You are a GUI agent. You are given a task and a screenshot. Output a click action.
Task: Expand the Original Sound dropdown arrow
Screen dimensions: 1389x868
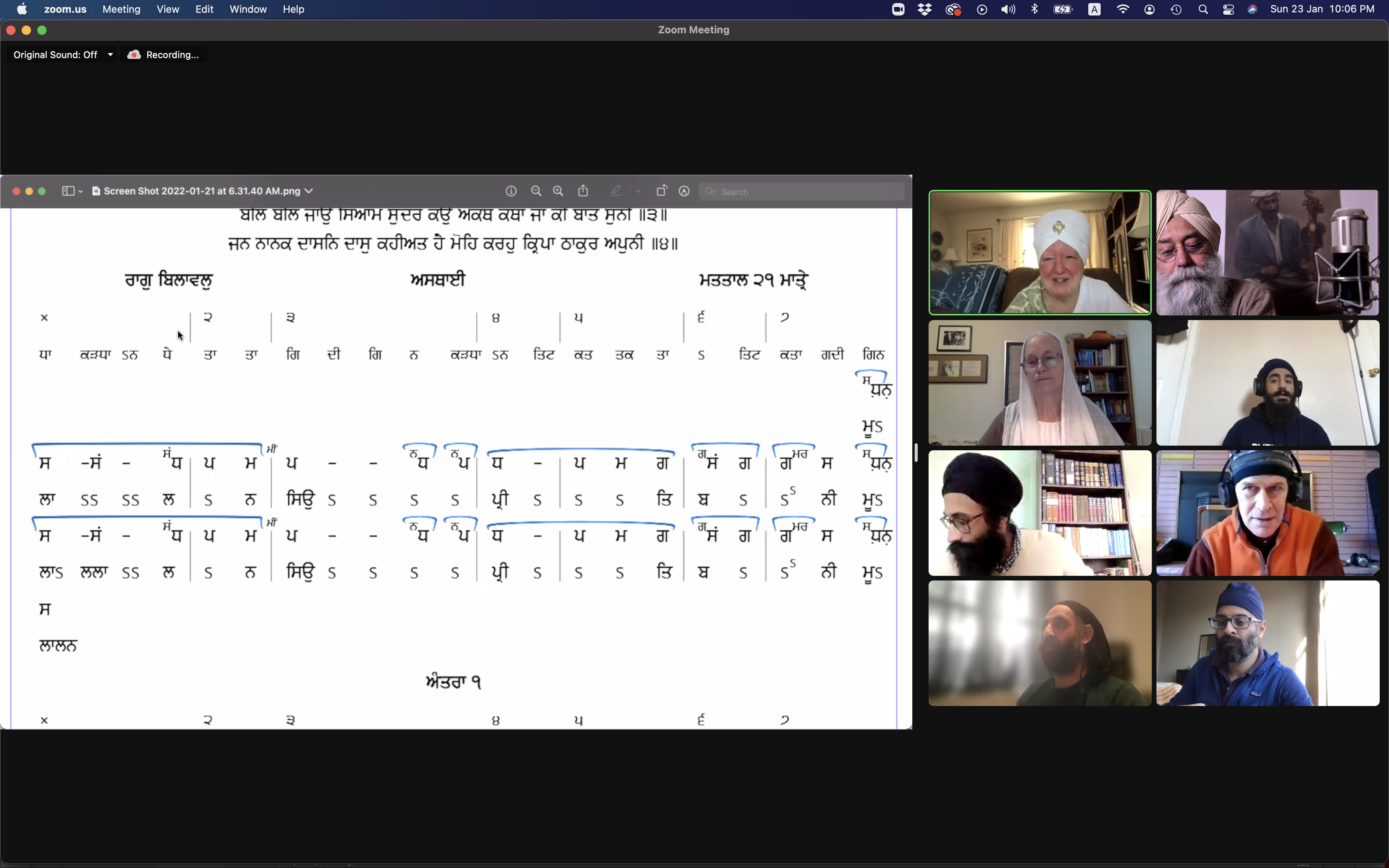click(110, 55)
